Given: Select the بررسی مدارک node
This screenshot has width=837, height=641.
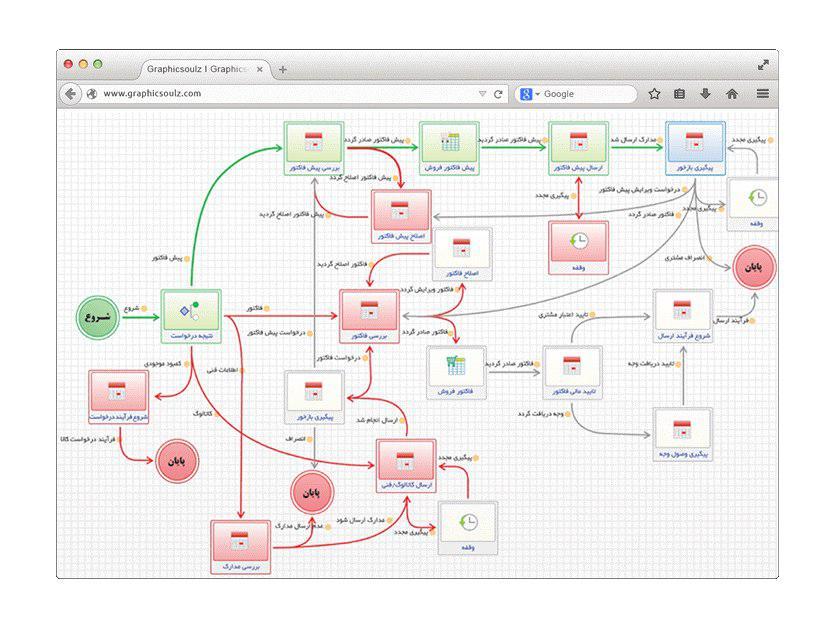Looking at the screenshot, I should pos(241,547).
